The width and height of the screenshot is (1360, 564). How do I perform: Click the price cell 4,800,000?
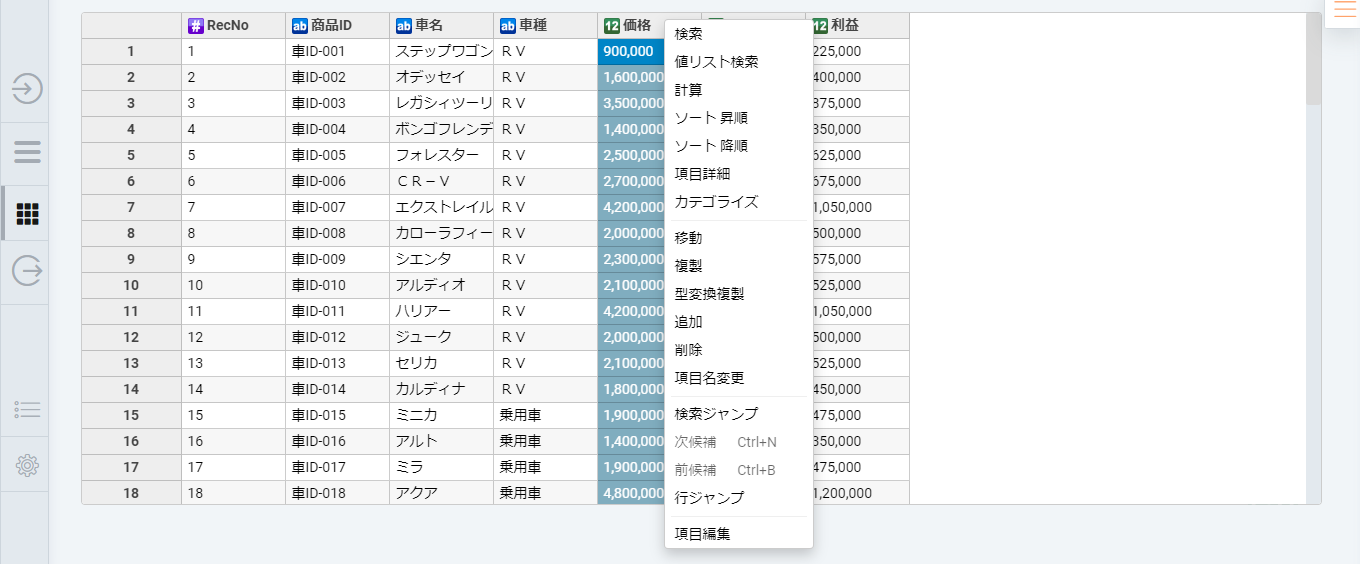[631, 493]
